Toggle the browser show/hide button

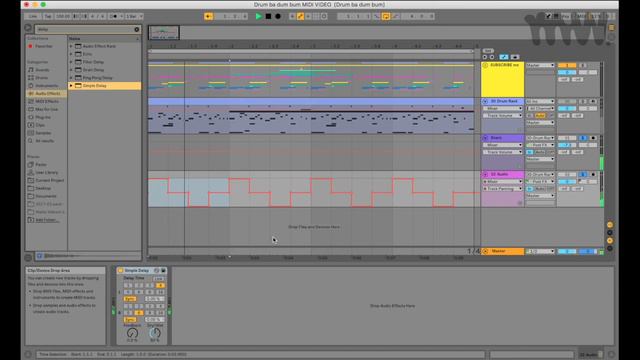point(28,28)
